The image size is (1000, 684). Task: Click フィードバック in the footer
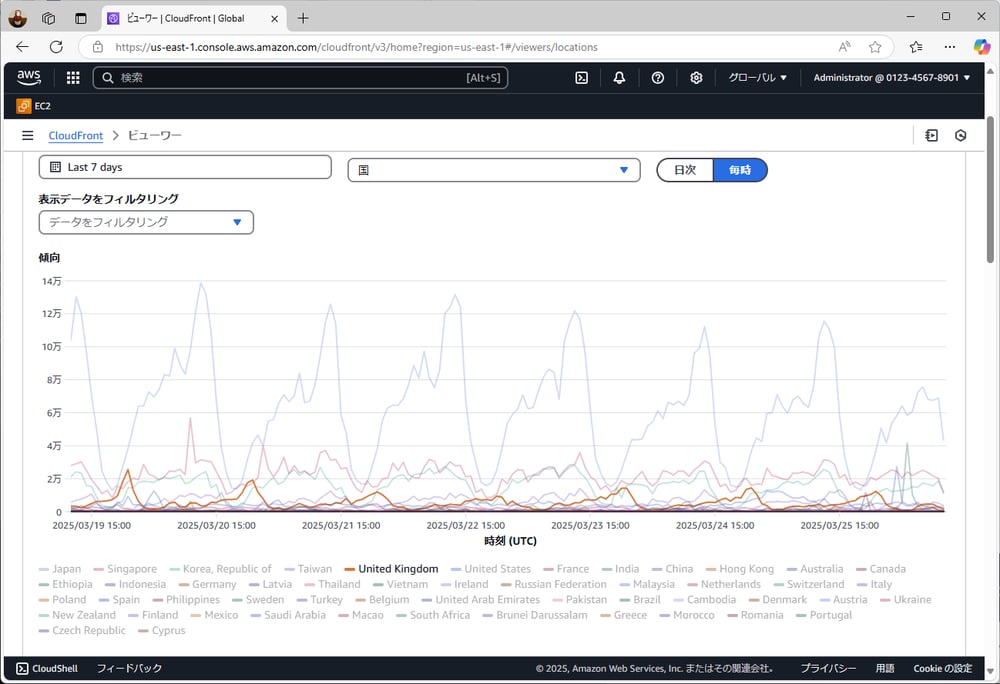click(129, 668)
